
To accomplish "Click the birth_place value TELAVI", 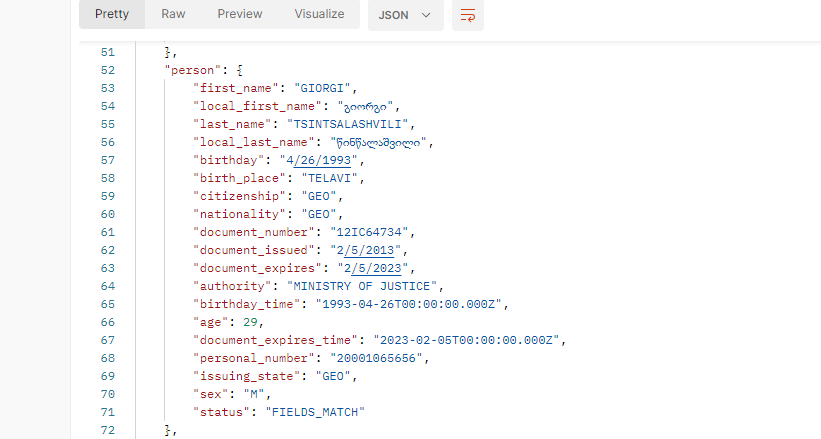I will [x=329, y=178].
